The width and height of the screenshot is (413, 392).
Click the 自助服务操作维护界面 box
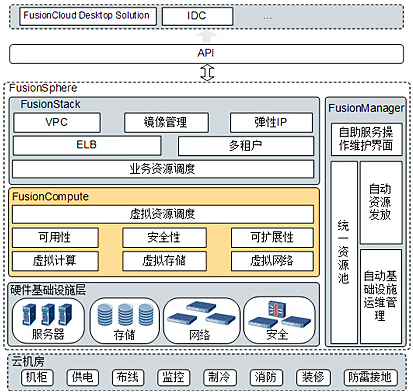366,139
